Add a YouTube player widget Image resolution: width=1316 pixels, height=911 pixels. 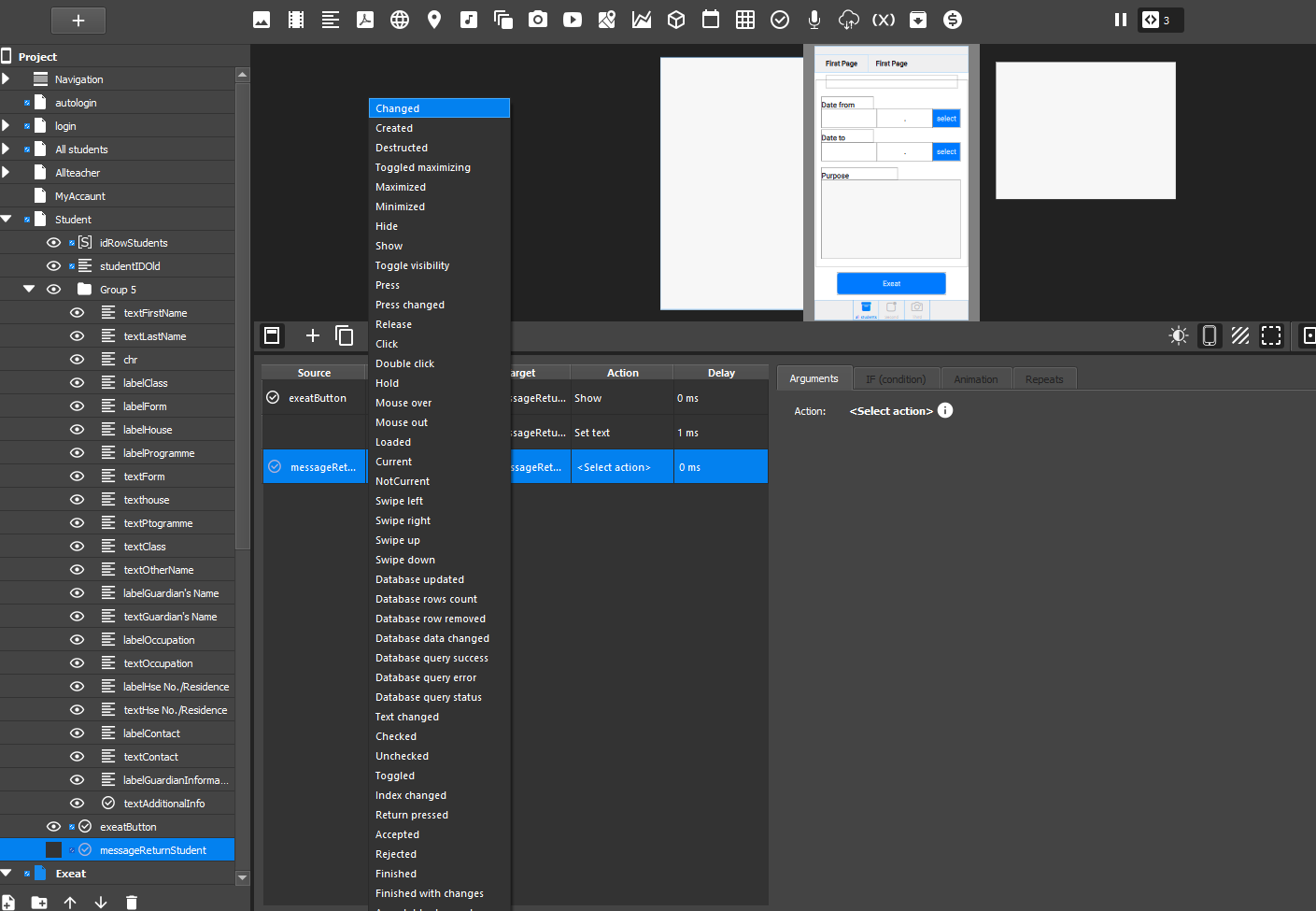pyautogui.click(x=573, y=20)
